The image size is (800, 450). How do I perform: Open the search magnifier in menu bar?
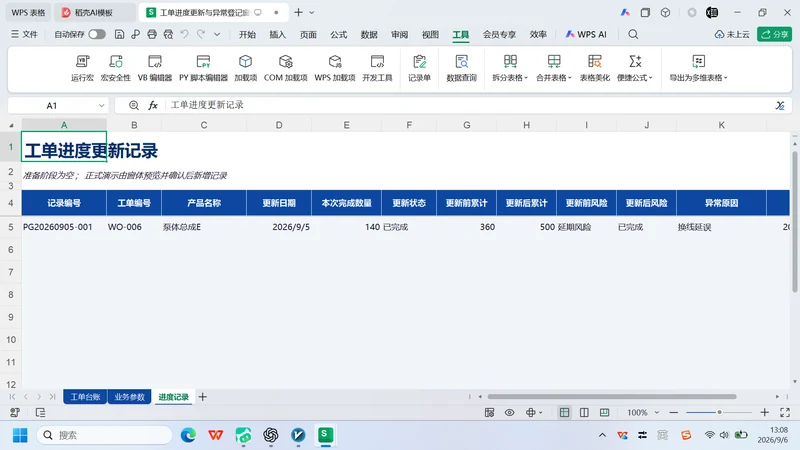633,34
